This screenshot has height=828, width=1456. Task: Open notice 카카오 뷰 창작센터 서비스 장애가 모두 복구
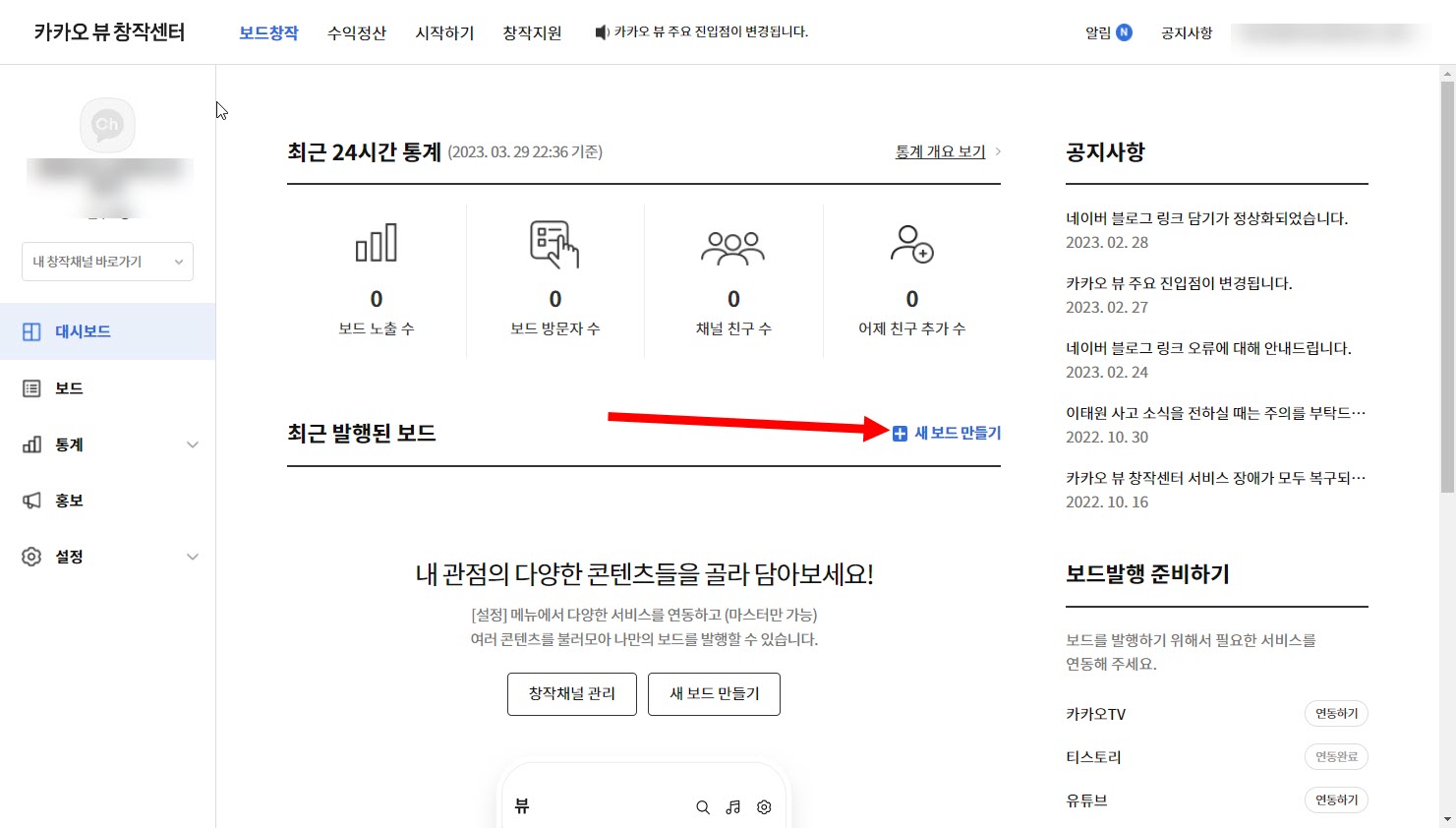click(1216, 478)
